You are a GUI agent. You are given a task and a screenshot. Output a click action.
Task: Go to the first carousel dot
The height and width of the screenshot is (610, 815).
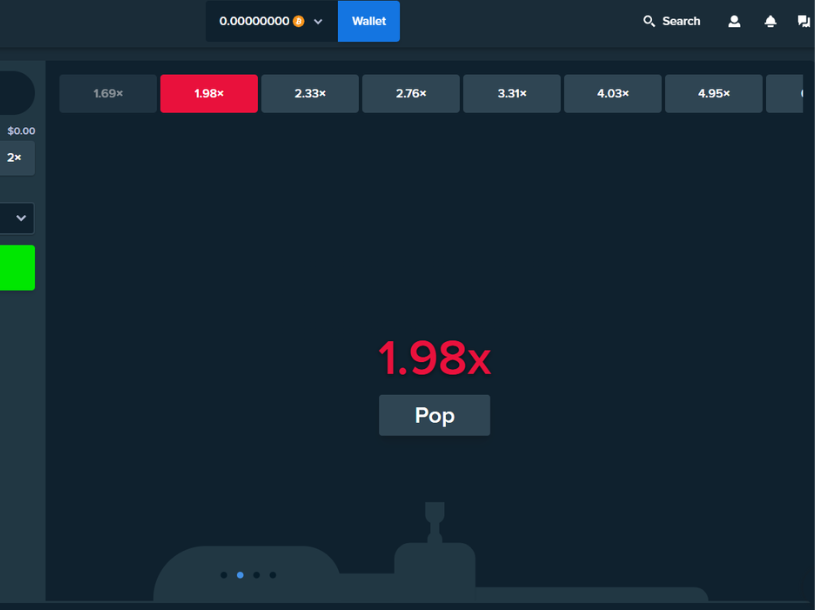pyautogui.click(x=224, y=575)
